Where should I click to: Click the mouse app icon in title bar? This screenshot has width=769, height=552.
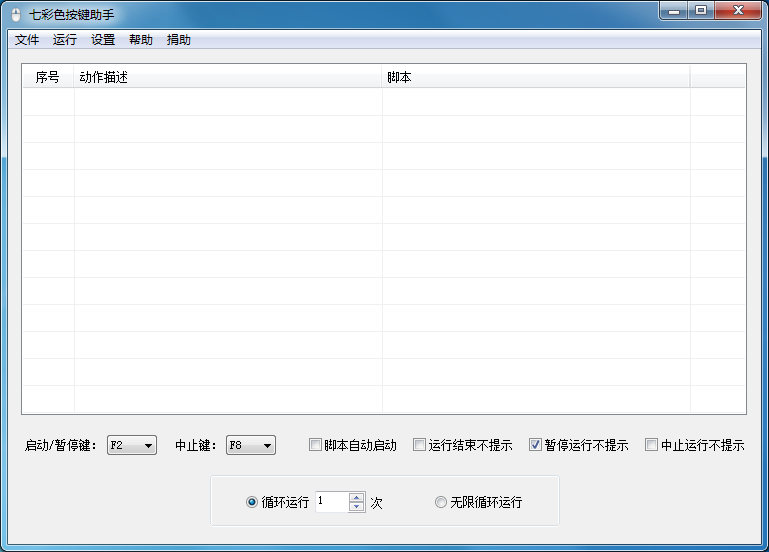click(x=16, y=15)
